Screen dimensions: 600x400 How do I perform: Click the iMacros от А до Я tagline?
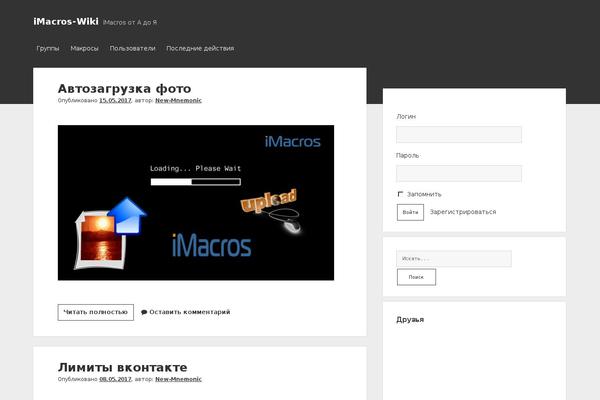click(x=130, y=23)
